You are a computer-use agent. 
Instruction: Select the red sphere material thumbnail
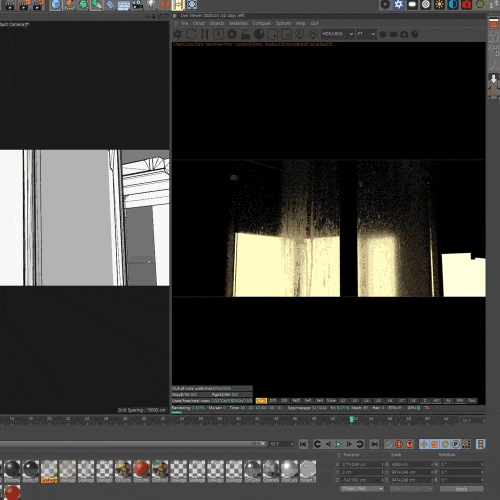tap(141, 469)
